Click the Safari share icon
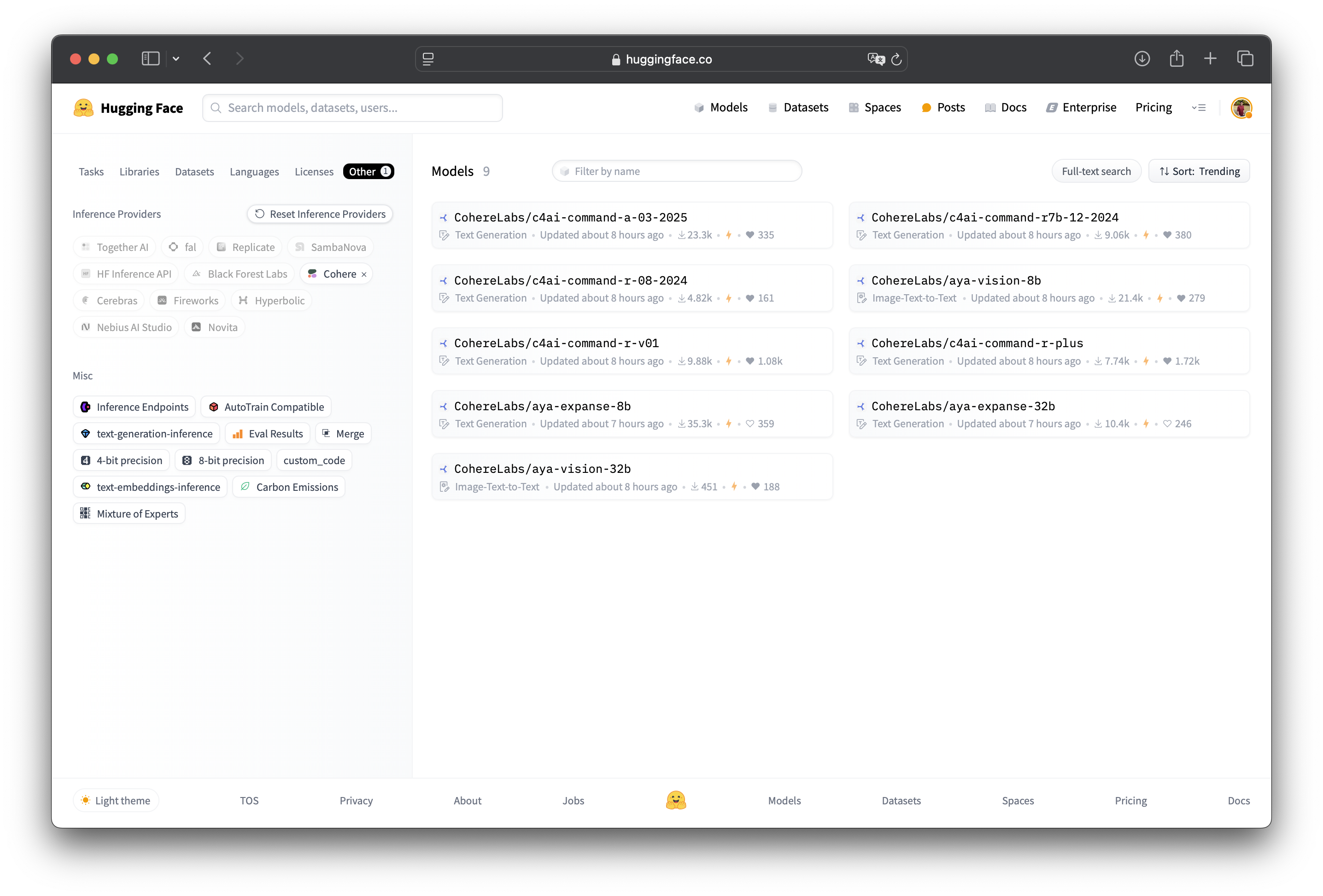 click(1176, 58)
